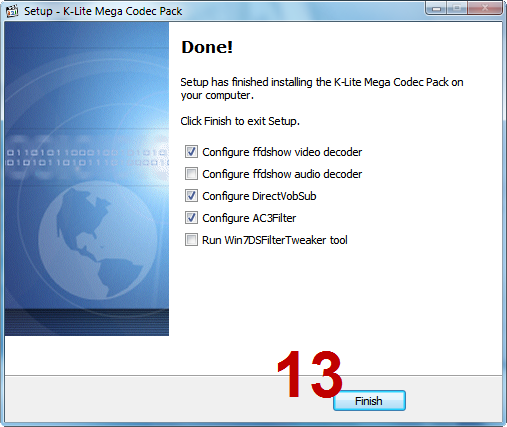Click the Finish button

click(369, 401)
